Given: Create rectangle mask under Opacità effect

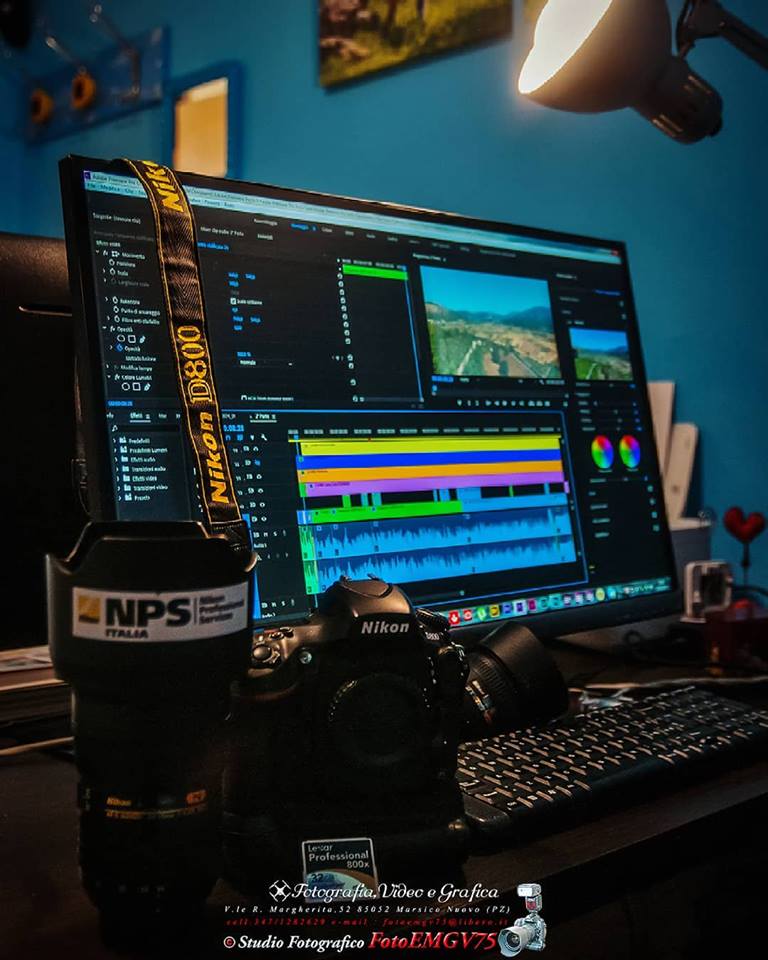Looking at the screenshot, I should click(x=131, y=339).
